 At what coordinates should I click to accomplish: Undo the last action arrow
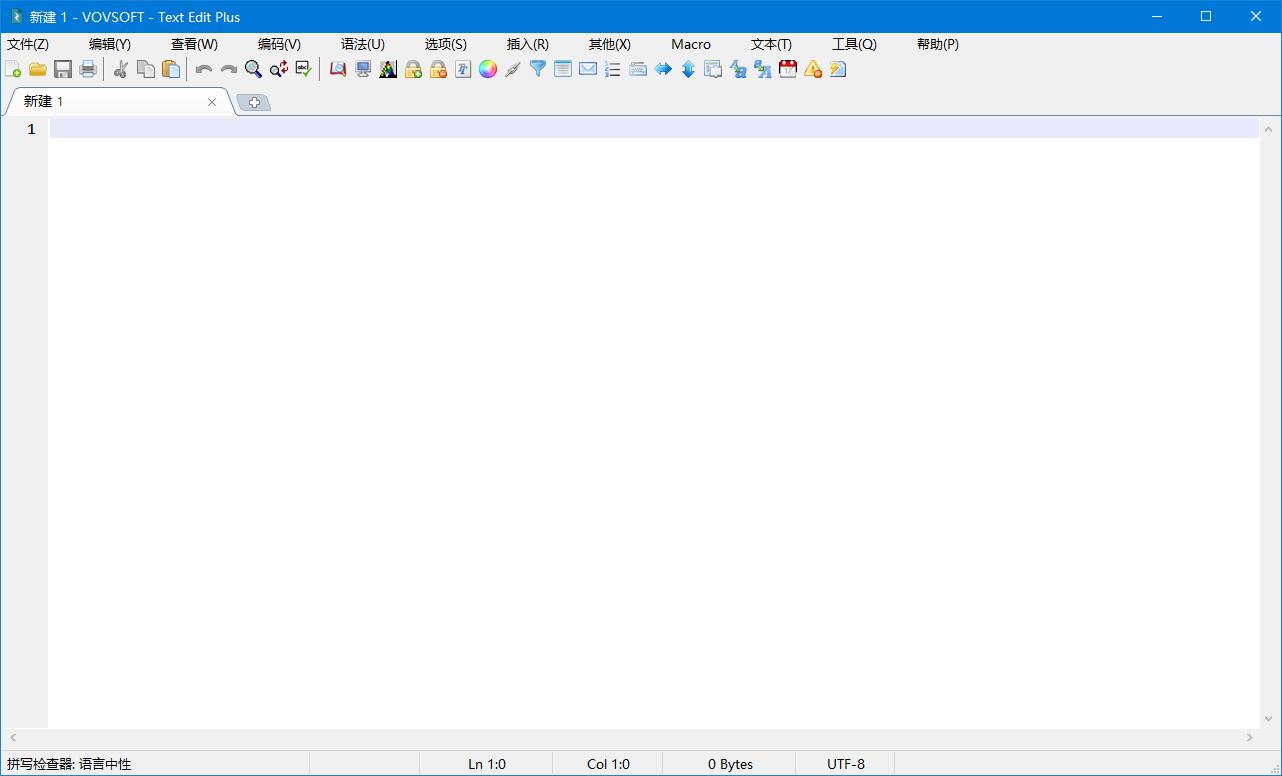pos(204,69)
